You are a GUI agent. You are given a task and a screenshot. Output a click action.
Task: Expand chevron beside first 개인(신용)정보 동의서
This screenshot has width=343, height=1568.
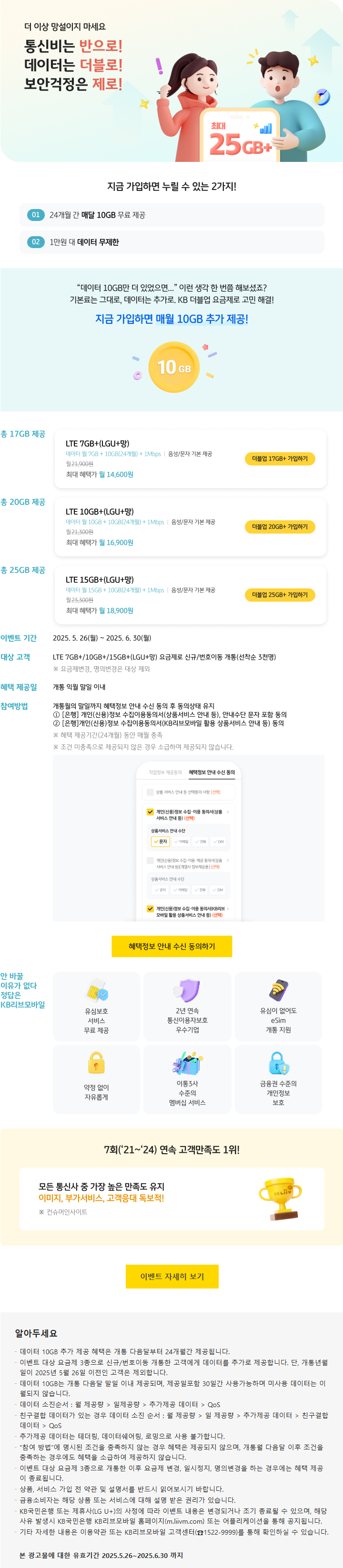tap(228, 811)
